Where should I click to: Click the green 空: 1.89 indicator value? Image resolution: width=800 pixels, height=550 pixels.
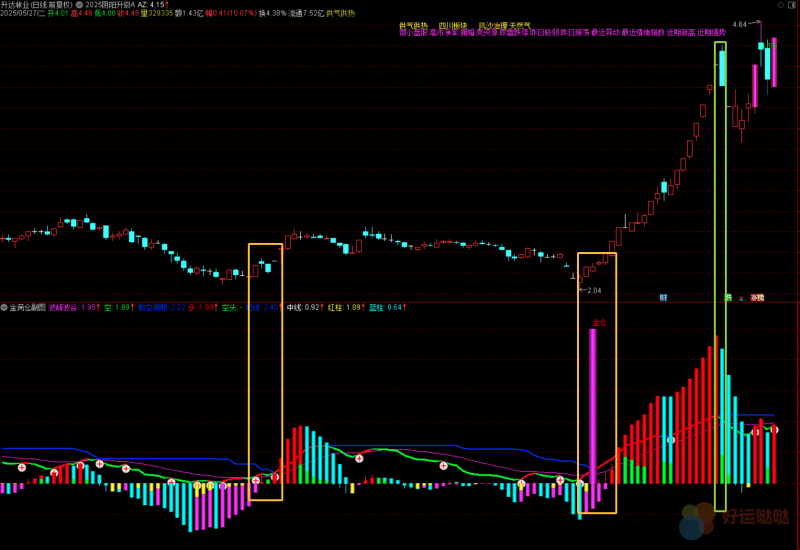click(x=118, y=308)
